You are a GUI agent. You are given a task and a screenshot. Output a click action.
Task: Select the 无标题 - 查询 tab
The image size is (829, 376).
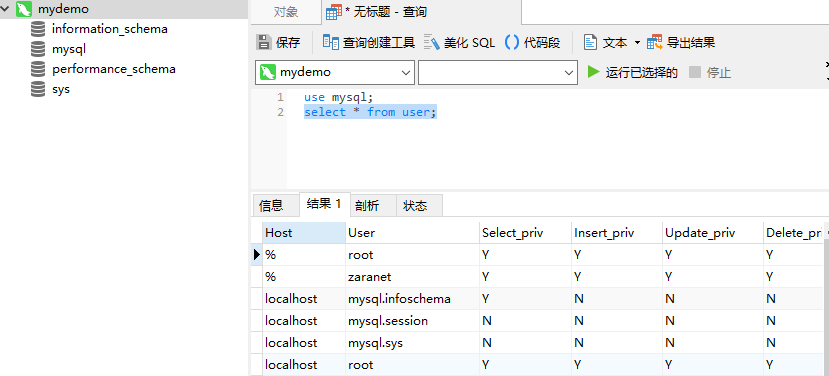(x=421, y=12)
